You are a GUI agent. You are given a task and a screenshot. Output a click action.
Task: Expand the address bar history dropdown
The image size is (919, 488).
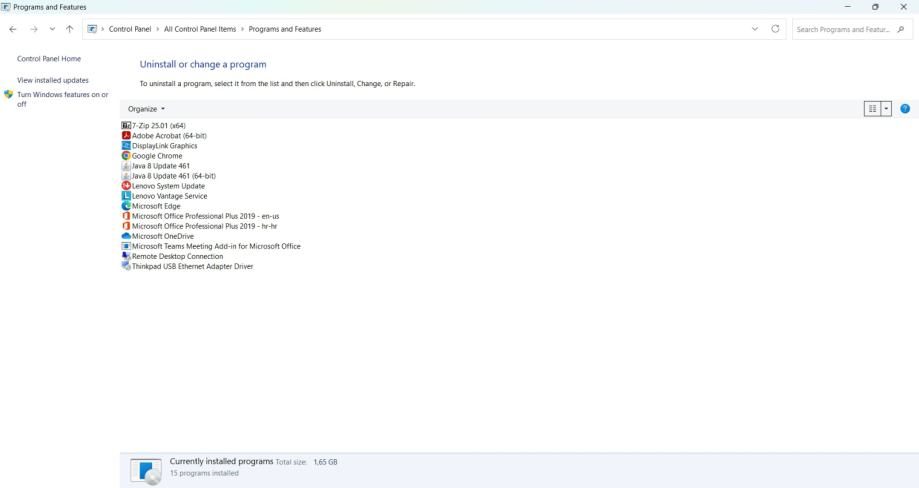pyautogui.click(x=755, y=29)
